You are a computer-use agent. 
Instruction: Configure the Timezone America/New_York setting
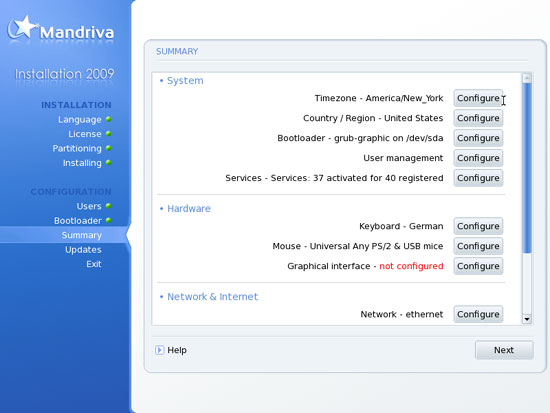[478, 98]
